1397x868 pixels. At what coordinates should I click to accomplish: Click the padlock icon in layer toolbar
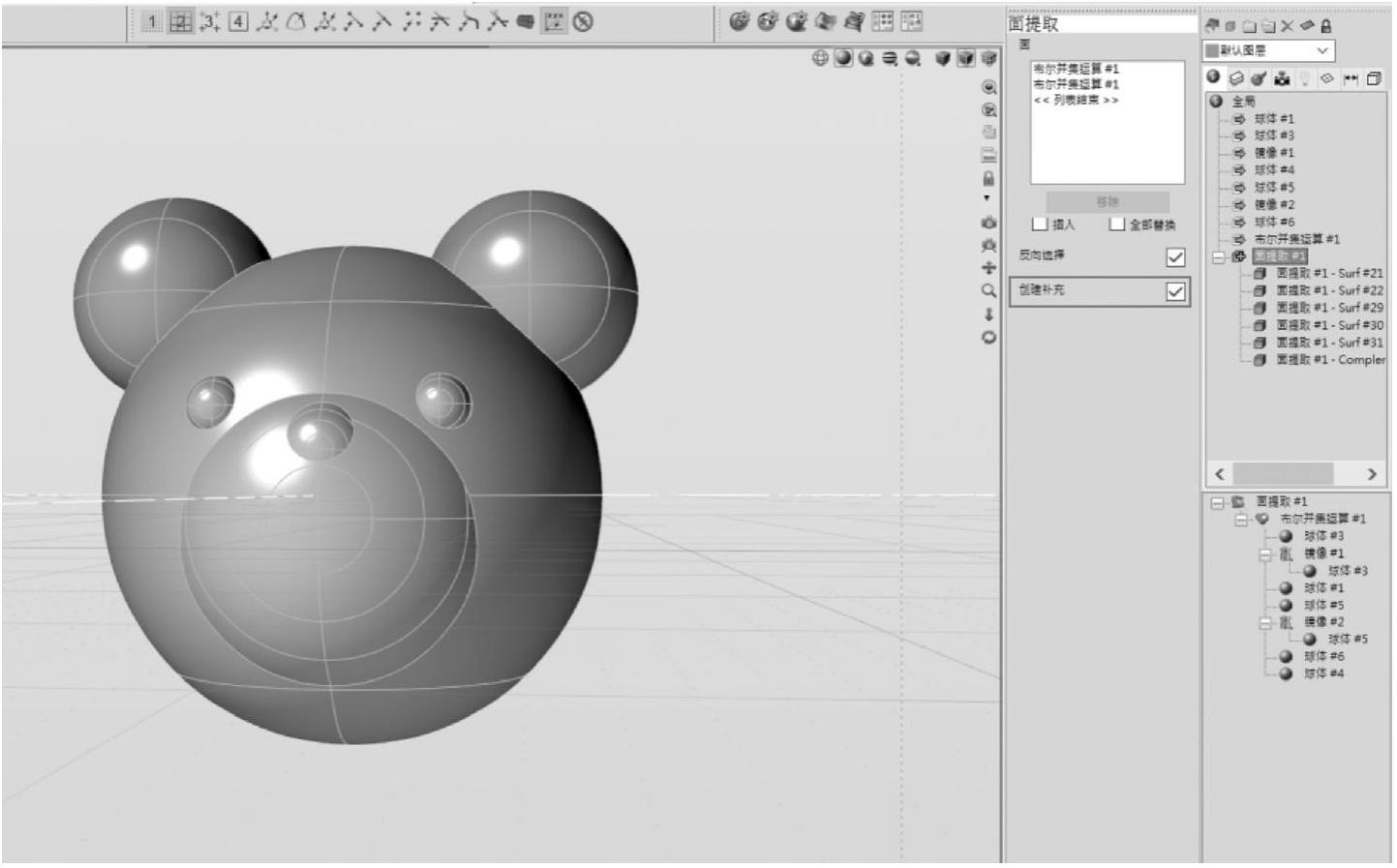click(x=1325, y=26)
